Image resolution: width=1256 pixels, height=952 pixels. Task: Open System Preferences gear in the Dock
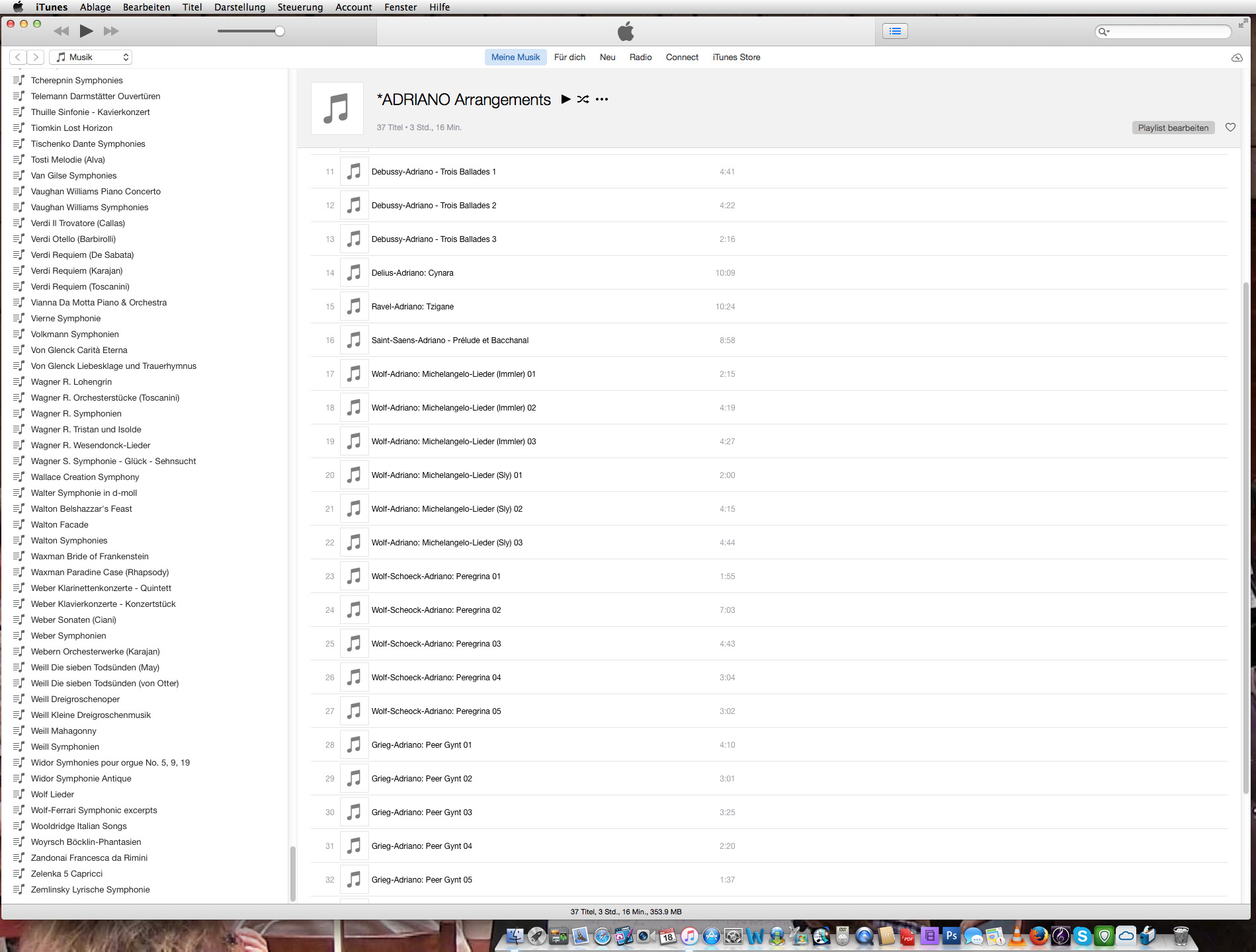click(x=733, y=936)
